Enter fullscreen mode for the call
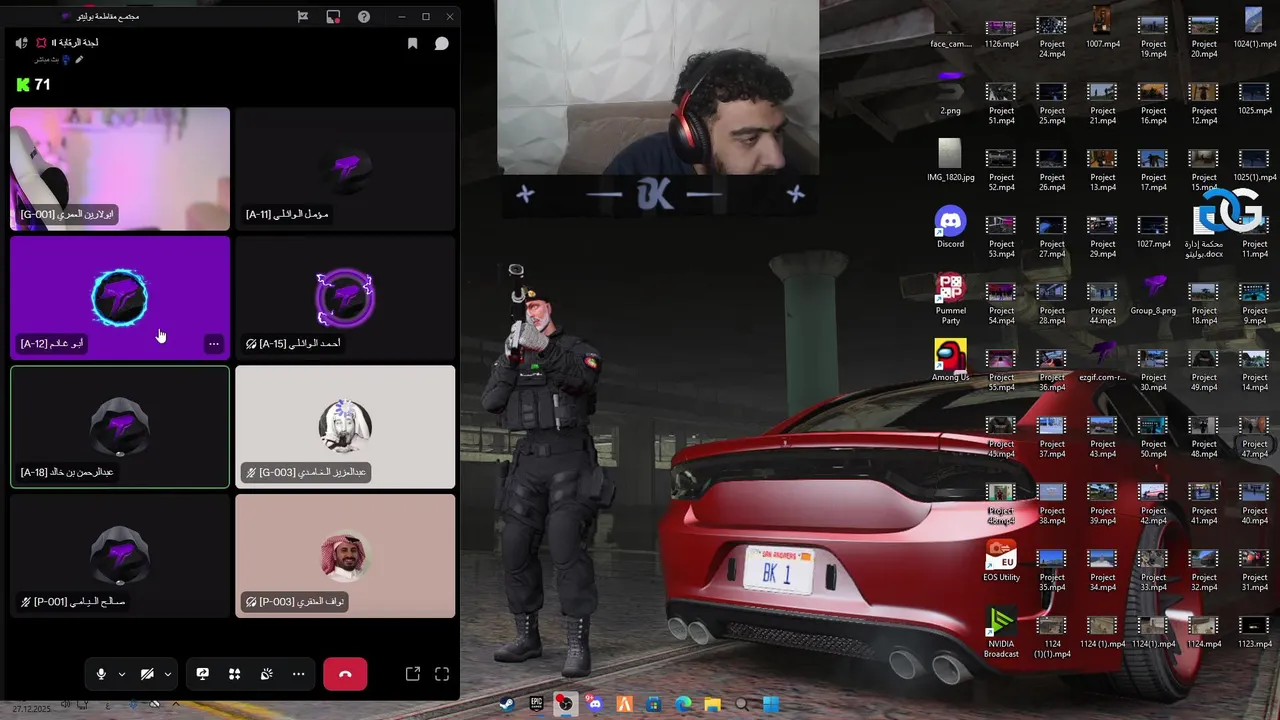The height and width of the screenshot is (720, 1280). (x=442, y=674)
